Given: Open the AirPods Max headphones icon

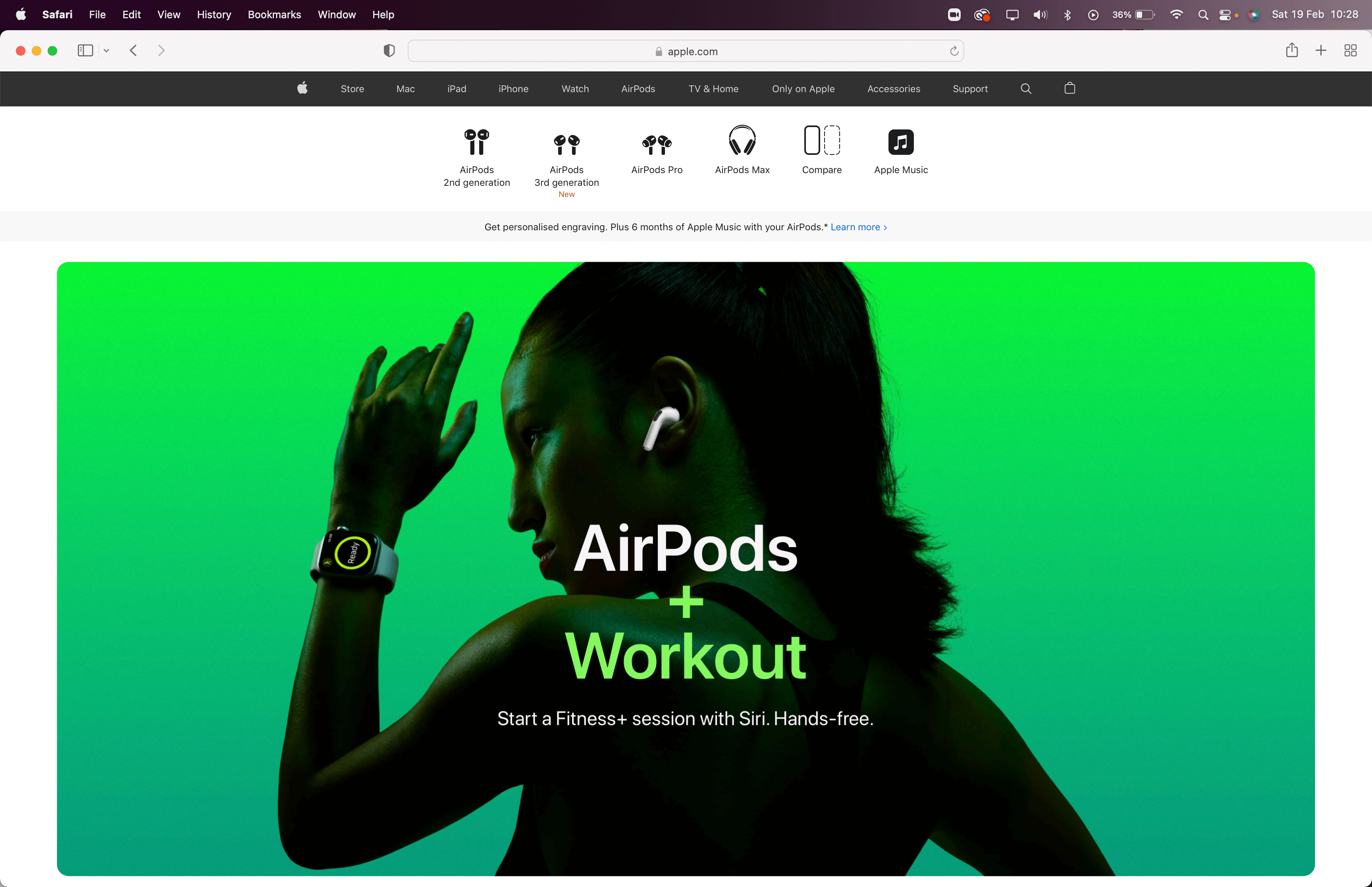Looking at the screenshot, I should pyautogui.click(x=742, y=140).
